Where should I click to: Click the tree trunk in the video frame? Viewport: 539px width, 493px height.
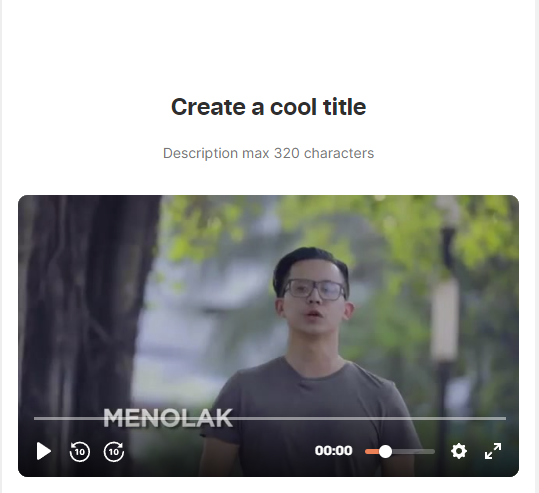86,309
